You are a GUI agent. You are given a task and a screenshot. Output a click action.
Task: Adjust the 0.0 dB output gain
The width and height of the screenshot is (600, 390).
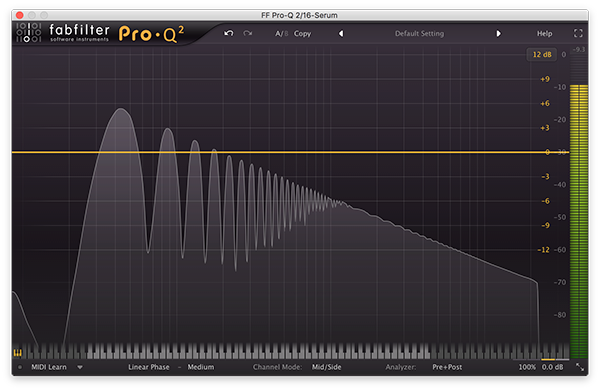pyautogui.click(x=552, y=367)
